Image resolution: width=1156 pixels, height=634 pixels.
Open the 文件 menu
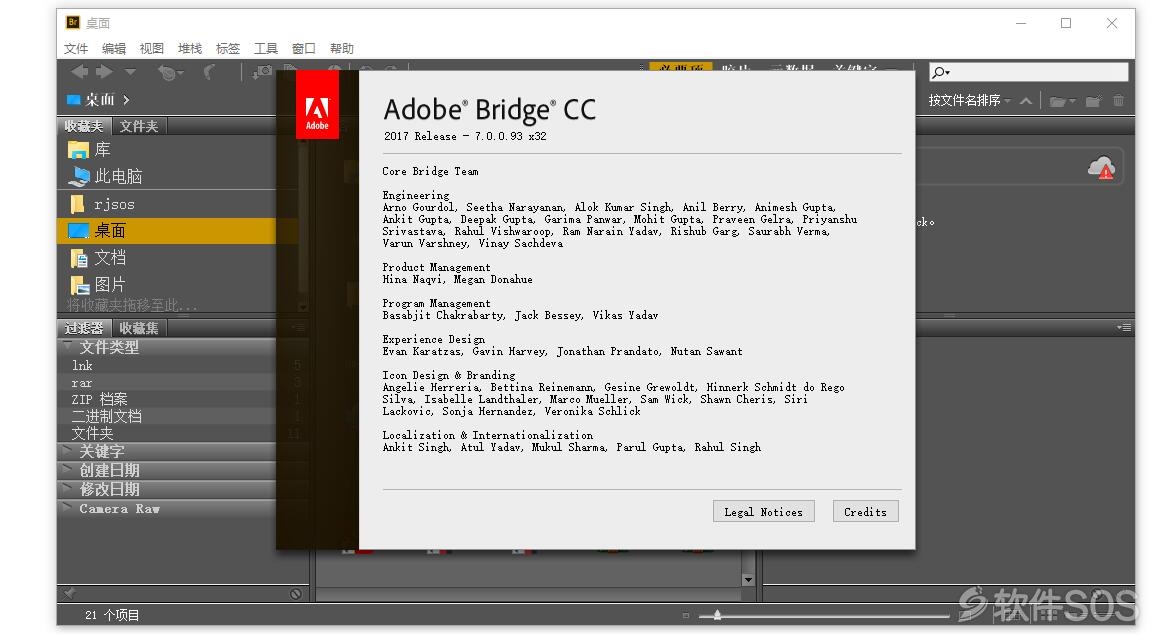76,49
